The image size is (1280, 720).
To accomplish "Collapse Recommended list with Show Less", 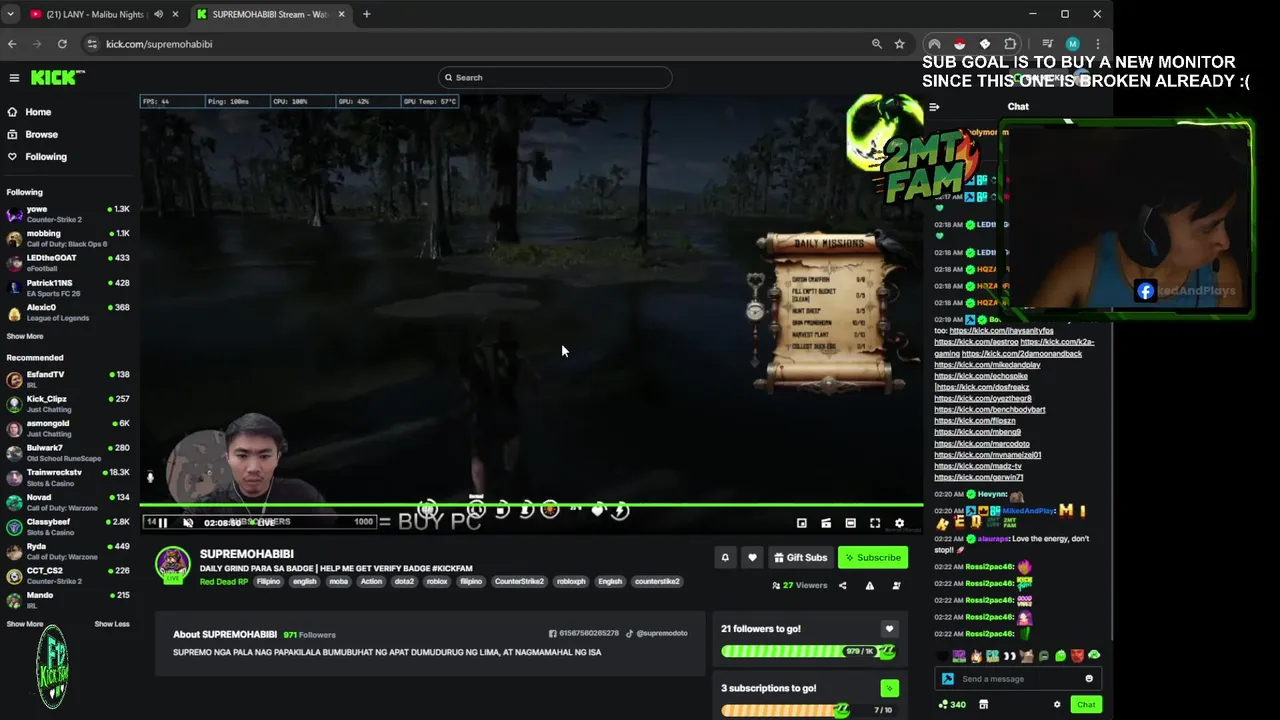I will point(112,624).
